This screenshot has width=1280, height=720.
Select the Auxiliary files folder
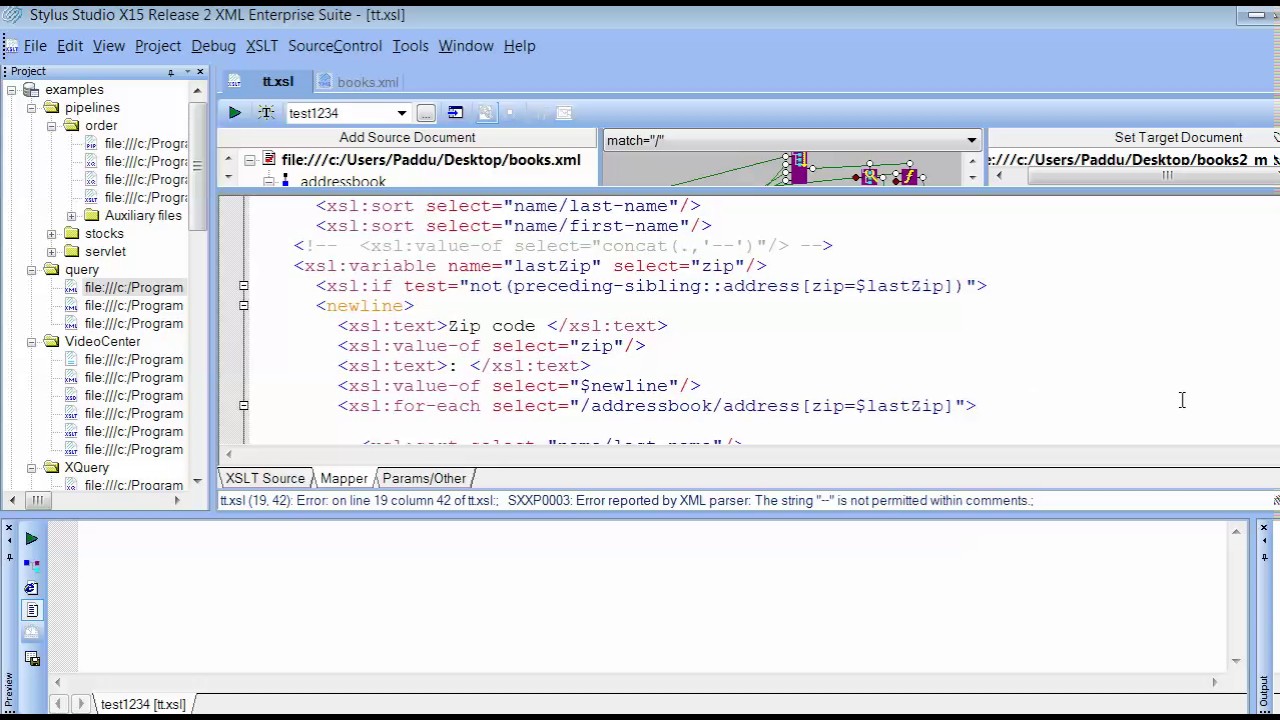coord(143,216)
